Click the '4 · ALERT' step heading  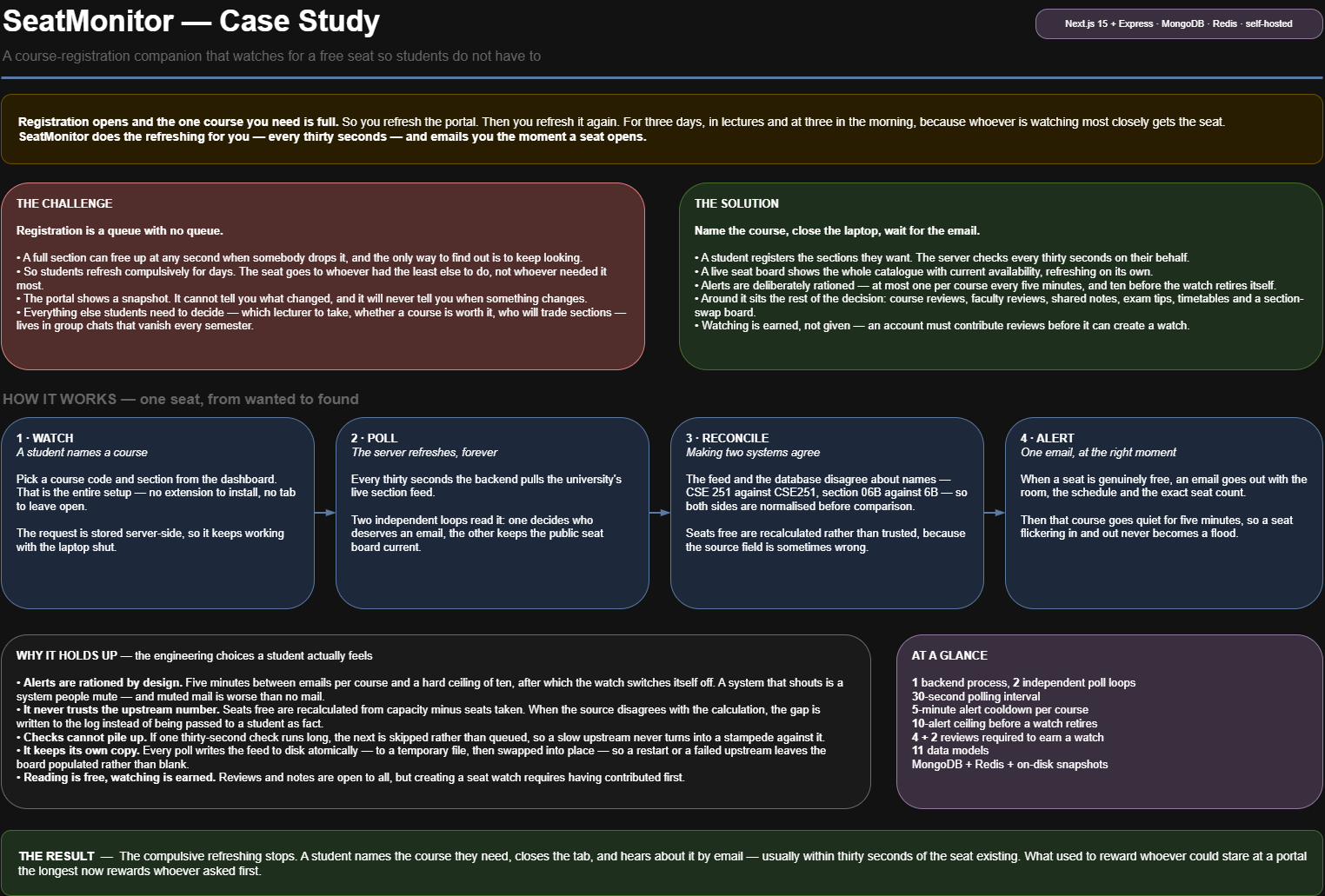point(1048,439)
